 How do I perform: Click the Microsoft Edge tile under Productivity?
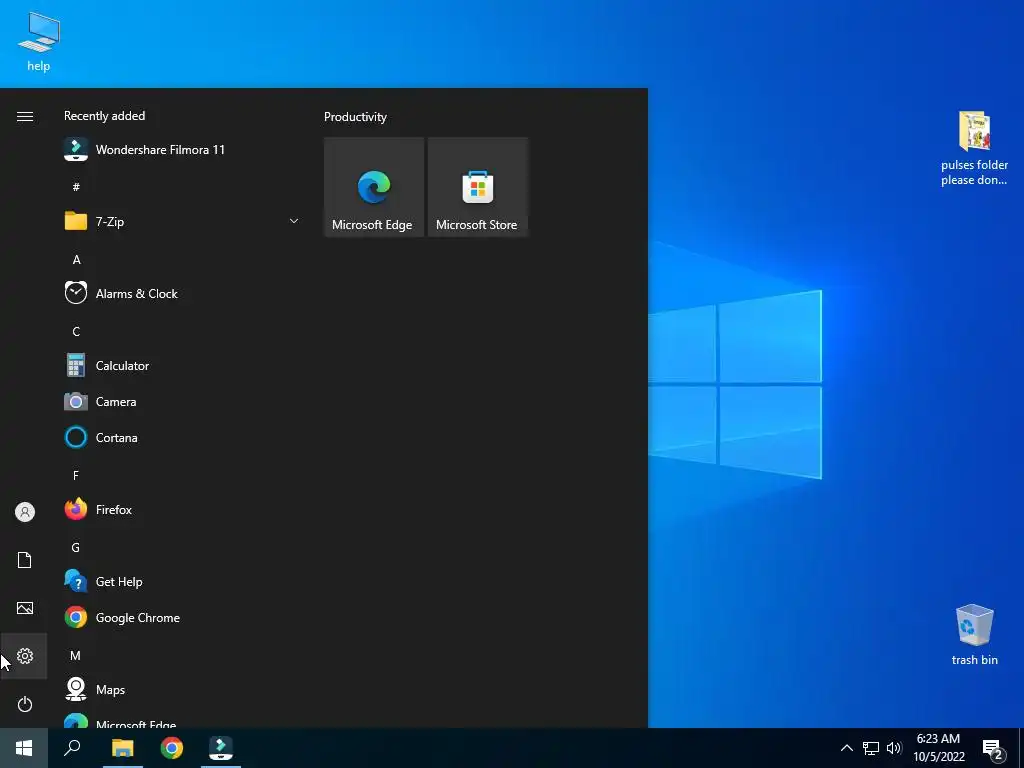click(374, 187)
